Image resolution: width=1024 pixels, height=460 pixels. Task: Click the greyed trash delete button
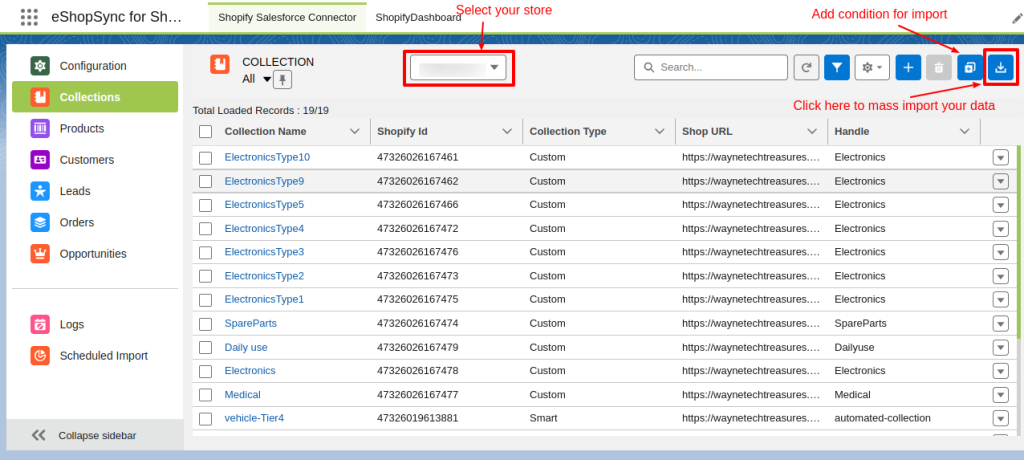click(x=938, y=67)
